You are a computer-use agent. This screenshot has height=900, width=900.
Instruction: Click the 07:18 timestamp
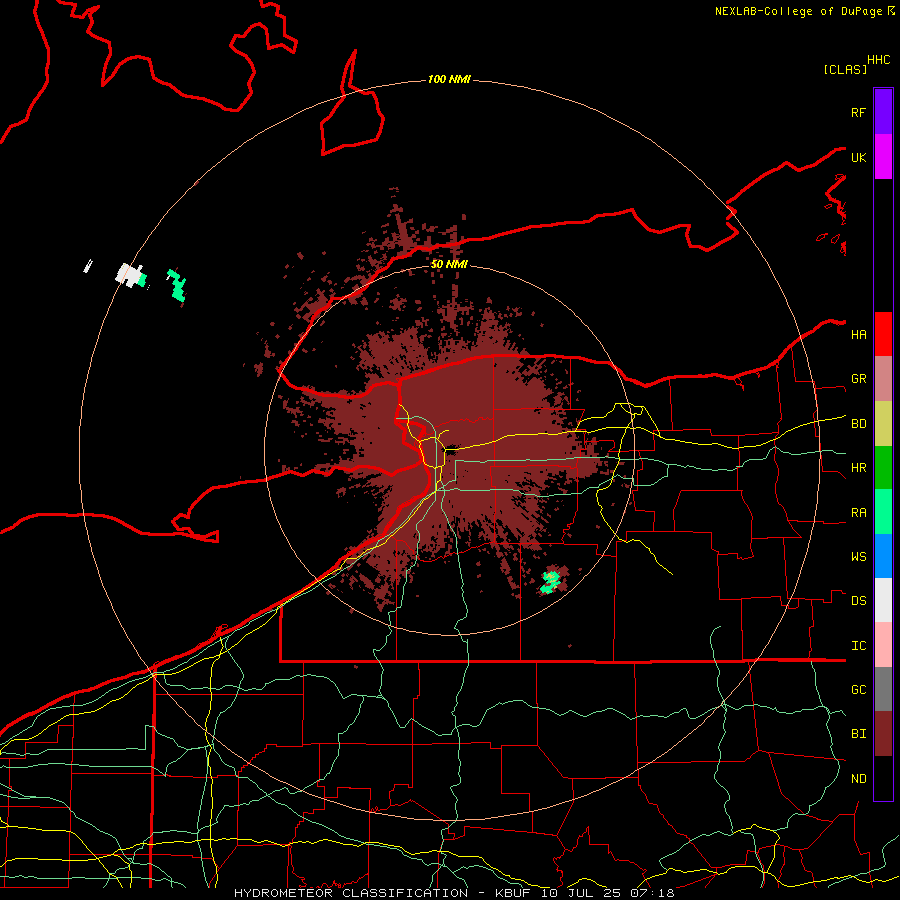click(652, 893)
